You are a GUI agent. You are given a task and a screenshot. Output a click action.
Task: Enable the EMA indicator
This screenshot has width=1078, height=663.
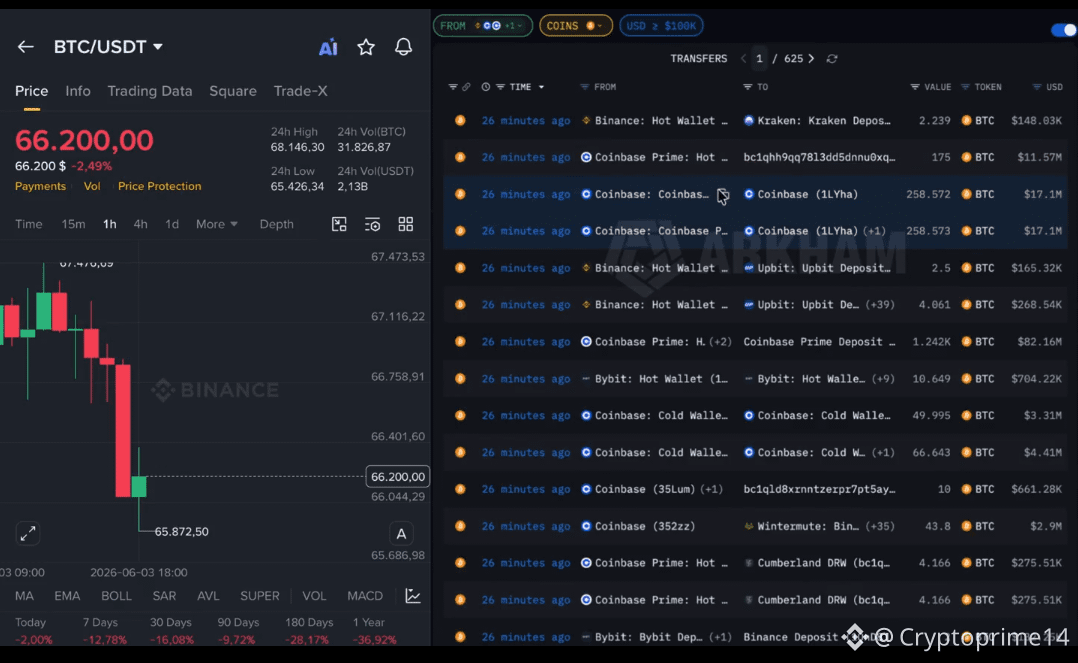(67, 596)
